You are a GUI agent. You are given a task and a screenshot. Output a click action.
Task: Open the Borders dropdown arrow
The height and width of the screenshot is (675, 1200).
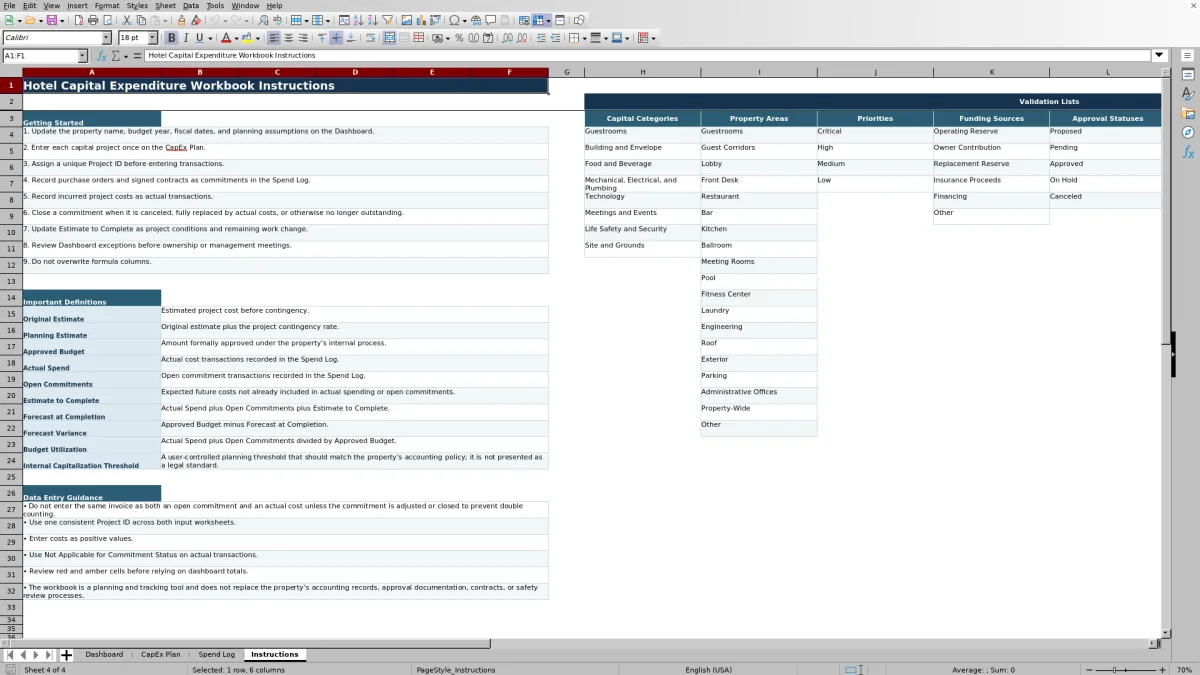(584, 38)
